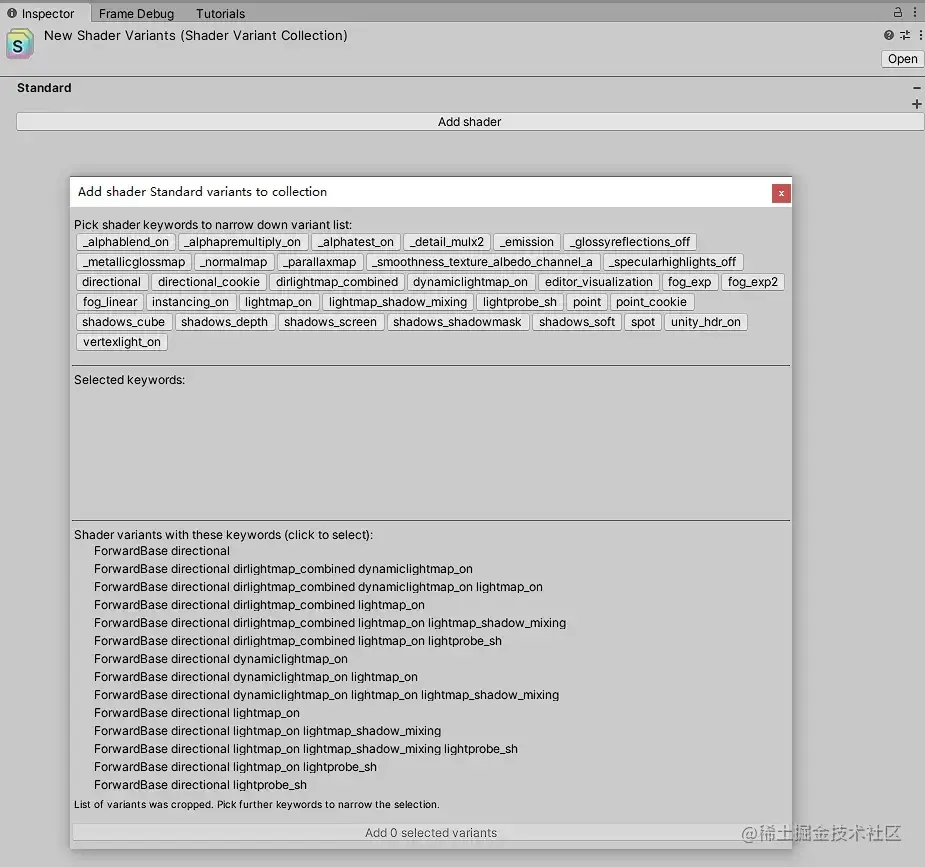Select 'lightmap_on lightmap_shadow_mixing lightprobe_sh' variant
This screenshot has height=867, width=925.
(x=306, y=748)
